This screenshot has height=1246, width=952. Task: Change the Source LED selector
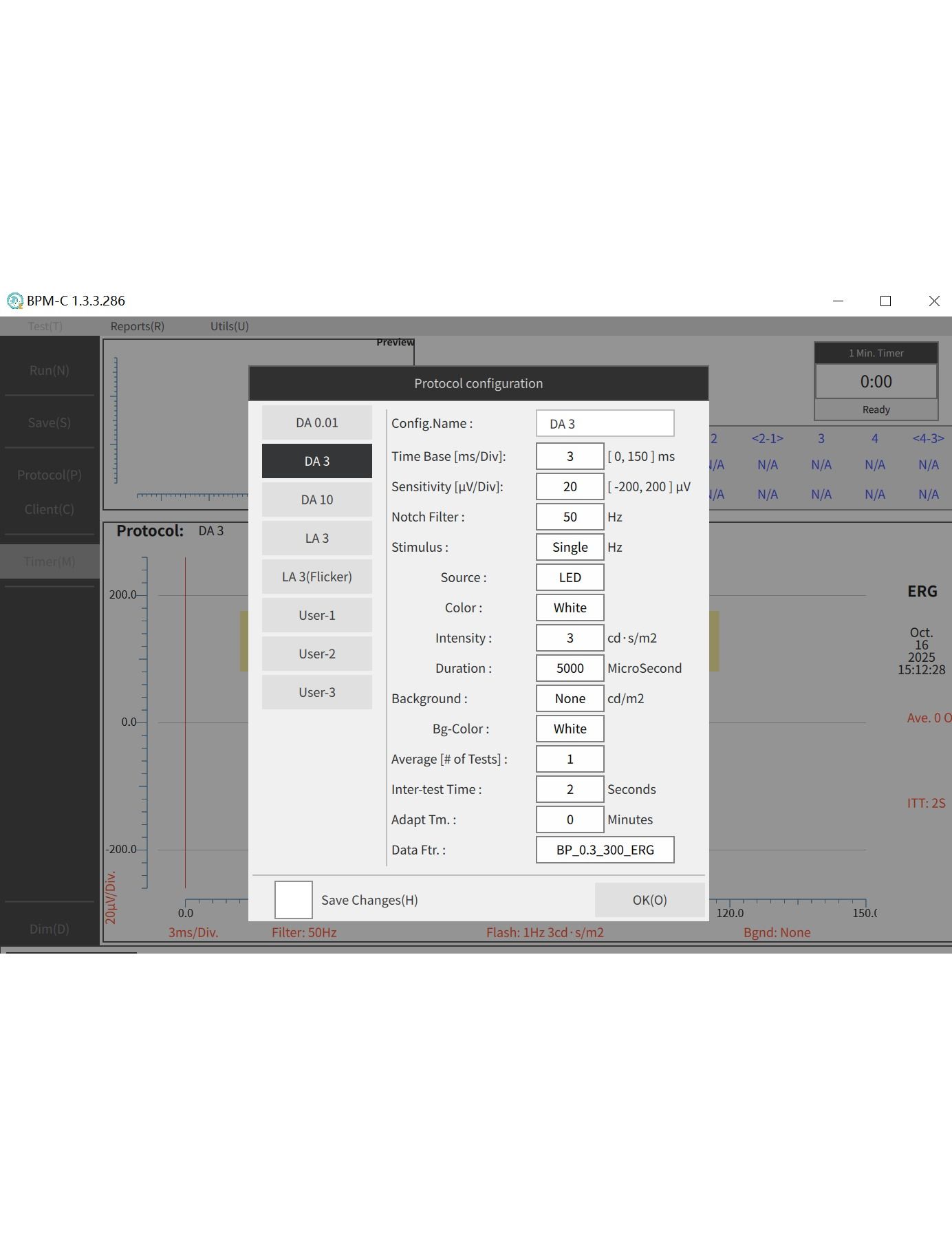[570, 577]
